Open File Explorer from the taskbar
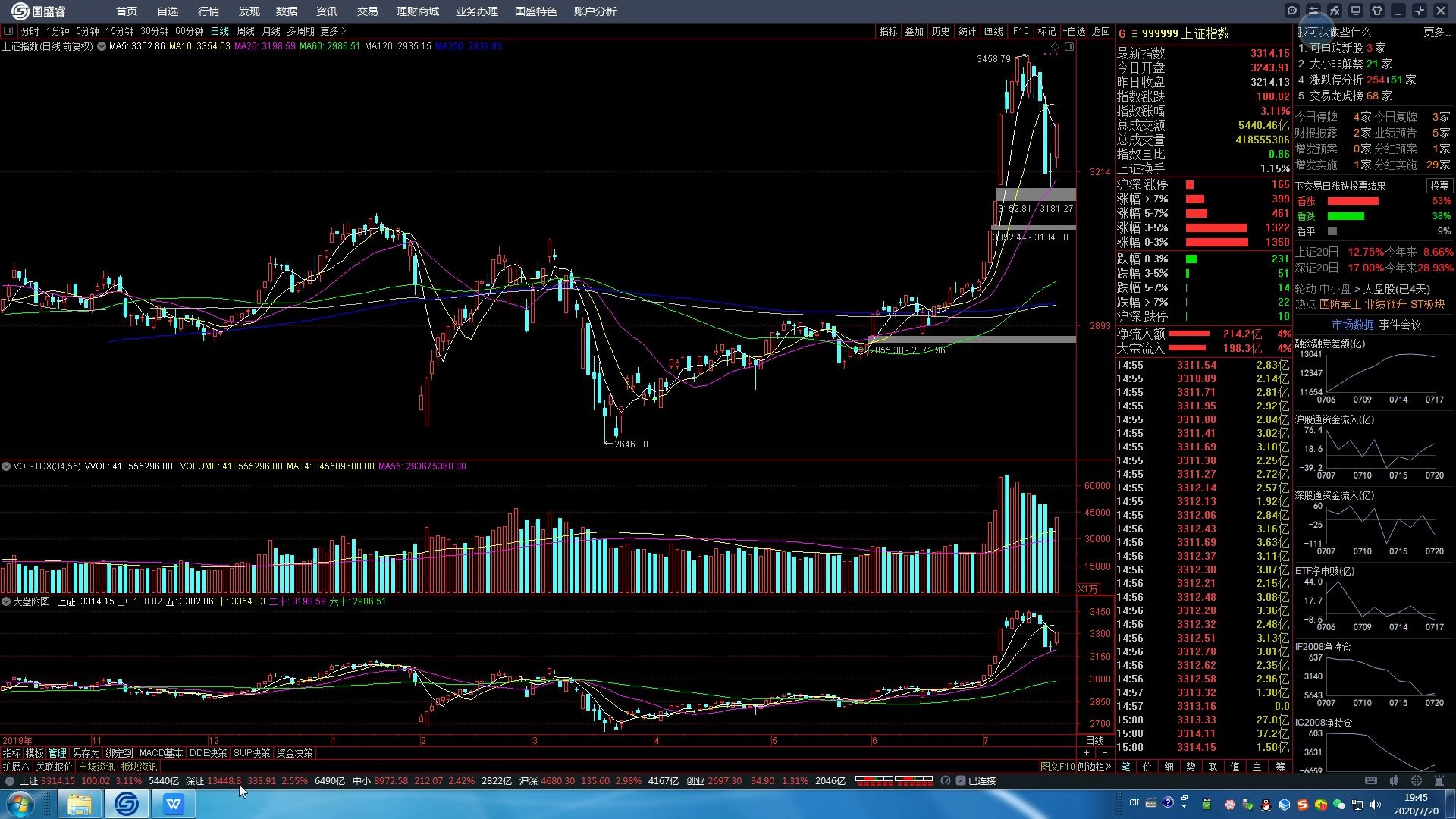This screenshot has width=1456, height=819. [80, 804]
